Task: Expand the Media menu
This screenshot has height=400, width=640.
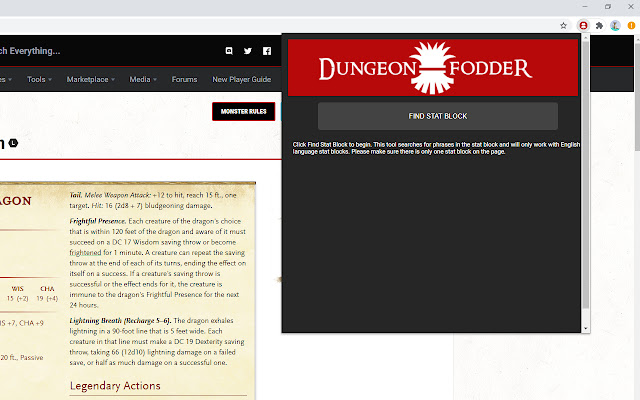Action: pos(143,80)
